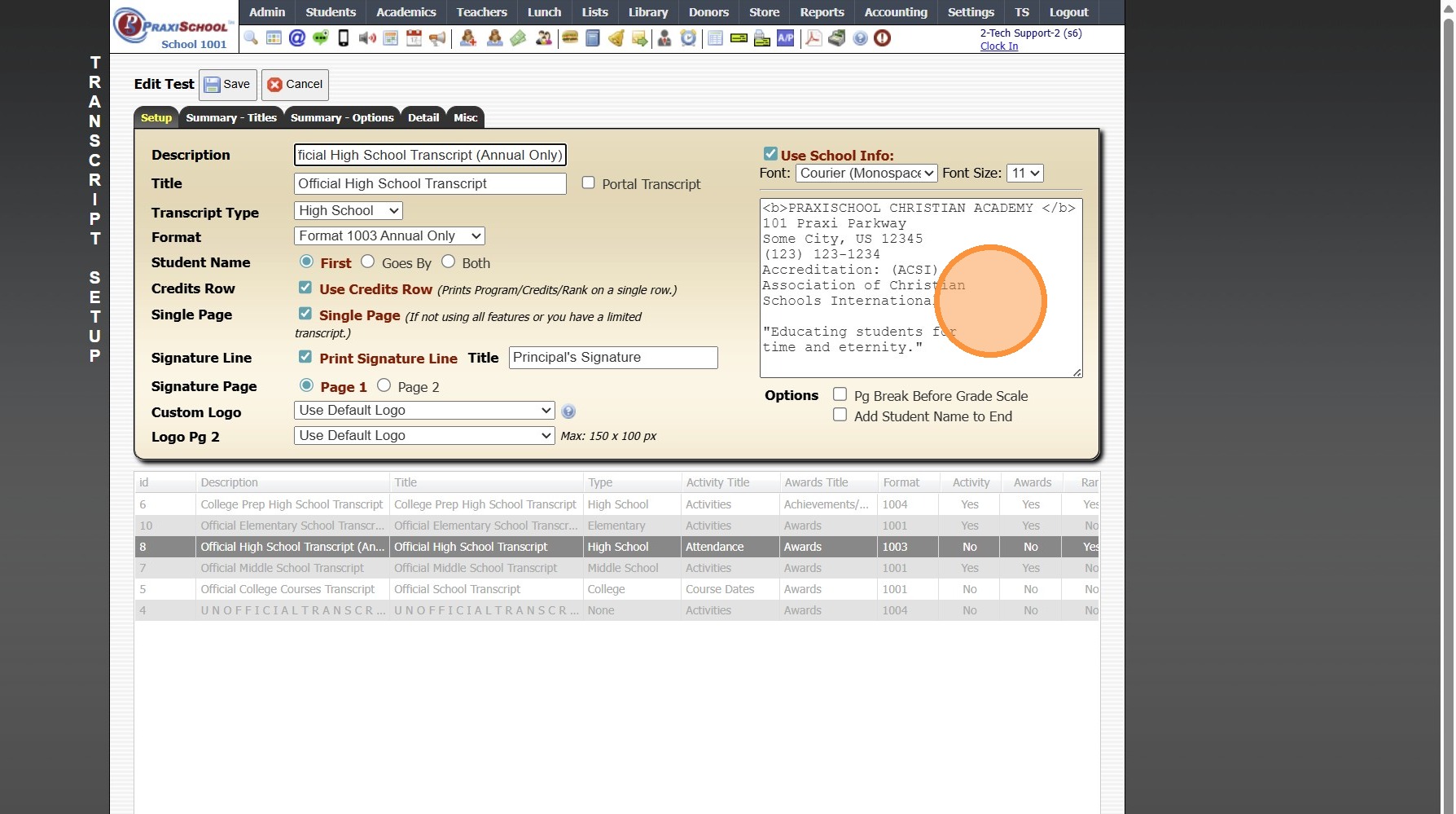Click the Clock In link
Image resolution: width=1456 pixels, height=814 pixels.
[998, 46]
